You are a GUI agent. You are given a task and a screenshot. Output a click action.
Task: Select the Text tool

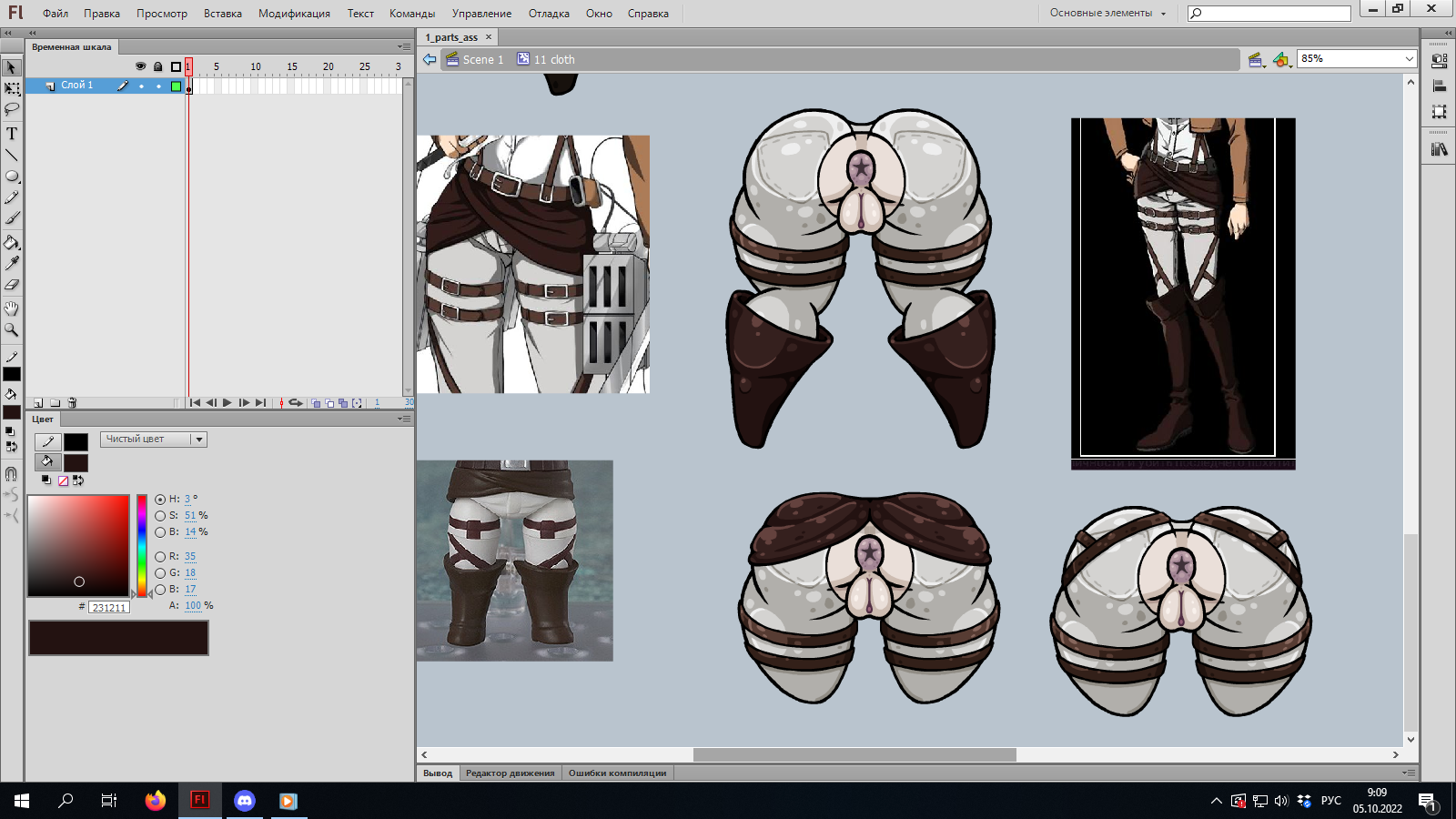[x=12, y=134]
